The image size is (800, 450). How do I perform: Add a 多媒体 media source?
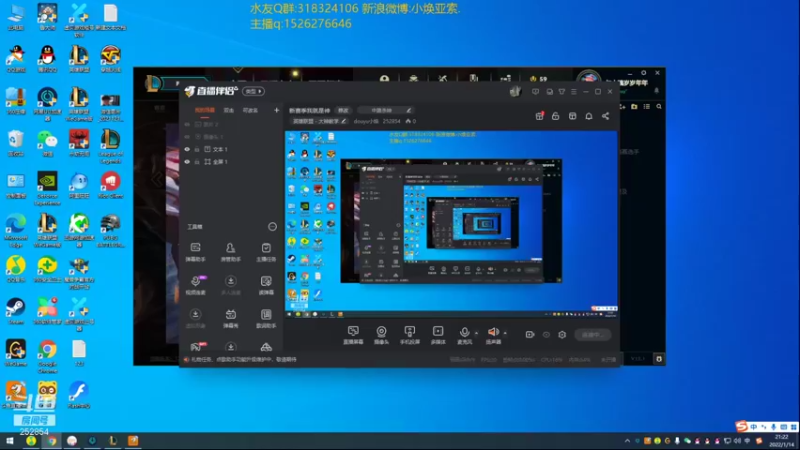coord(438,335)
